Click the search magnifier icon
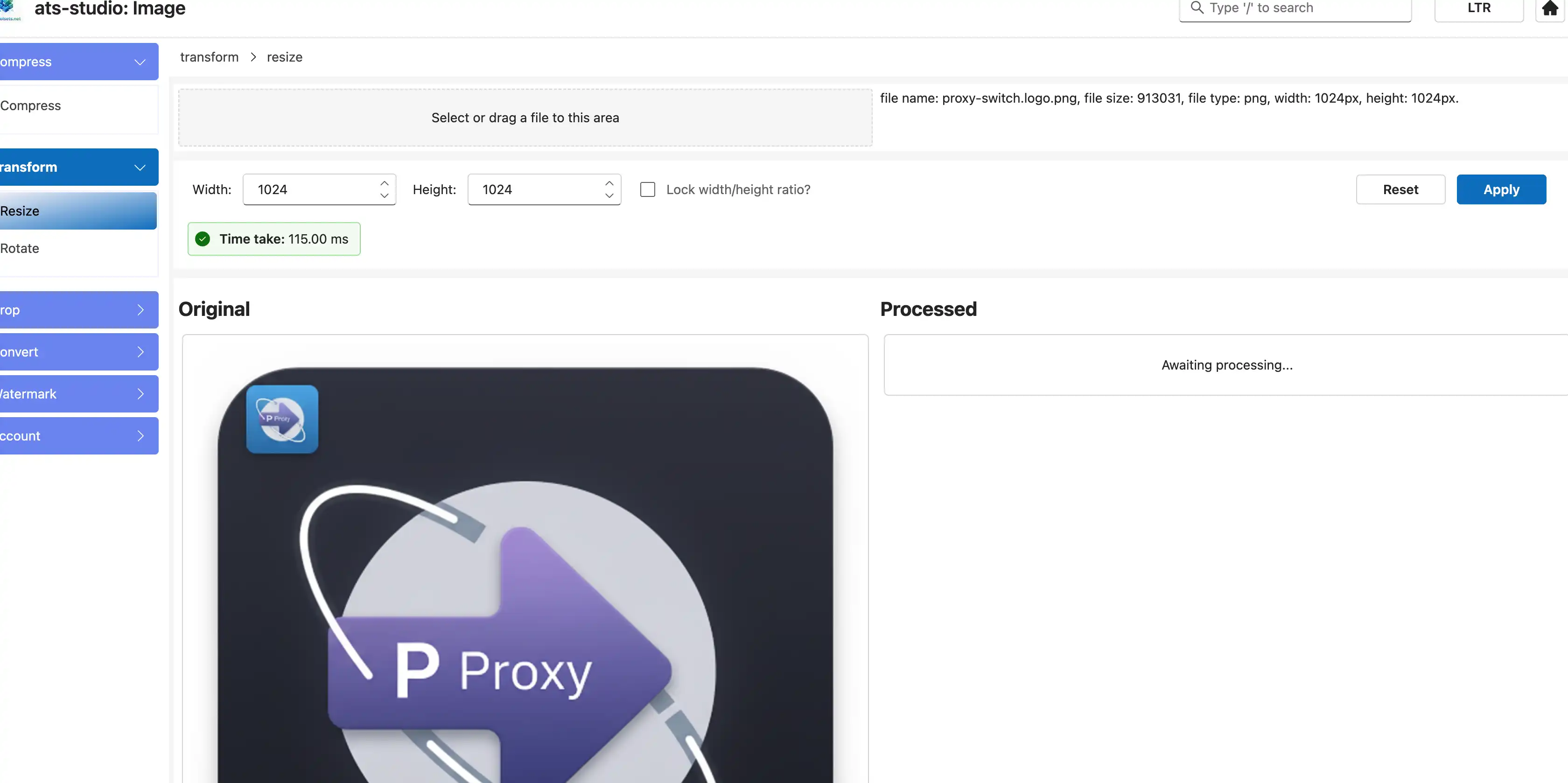 click(x=1197, y=7)
